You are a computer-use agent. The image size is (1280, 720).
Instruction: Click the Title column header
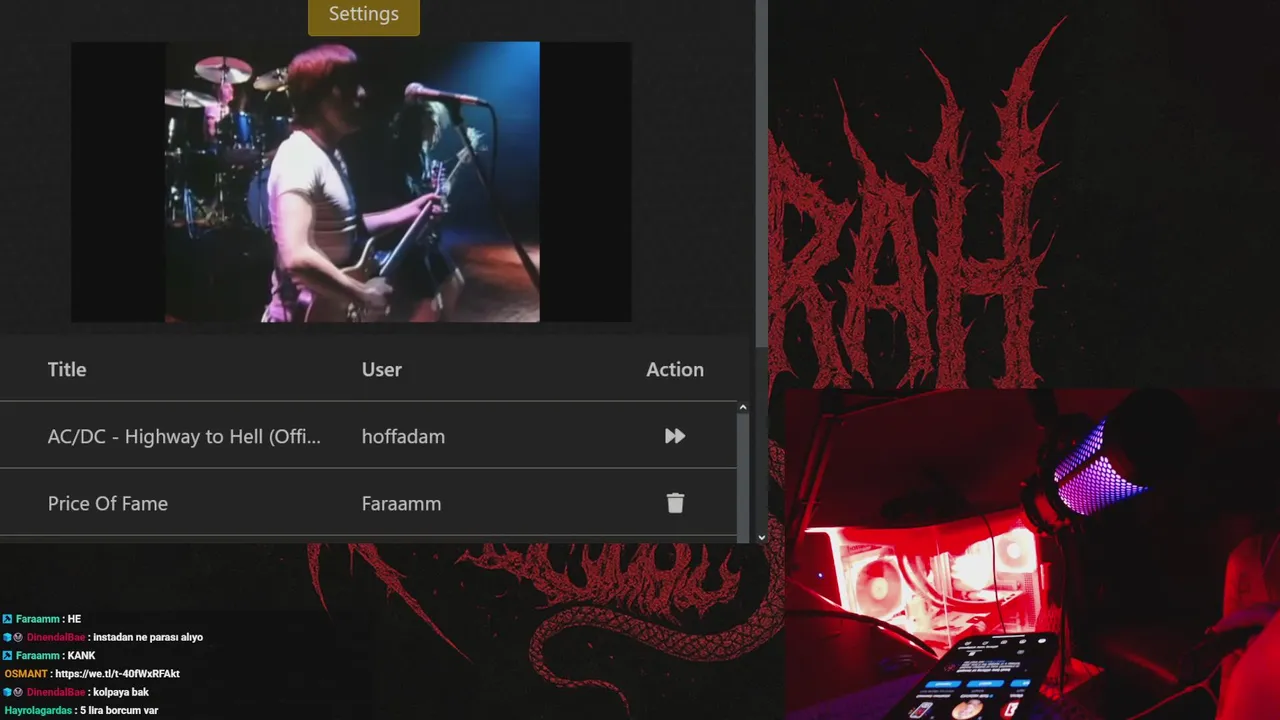(67, 369)
